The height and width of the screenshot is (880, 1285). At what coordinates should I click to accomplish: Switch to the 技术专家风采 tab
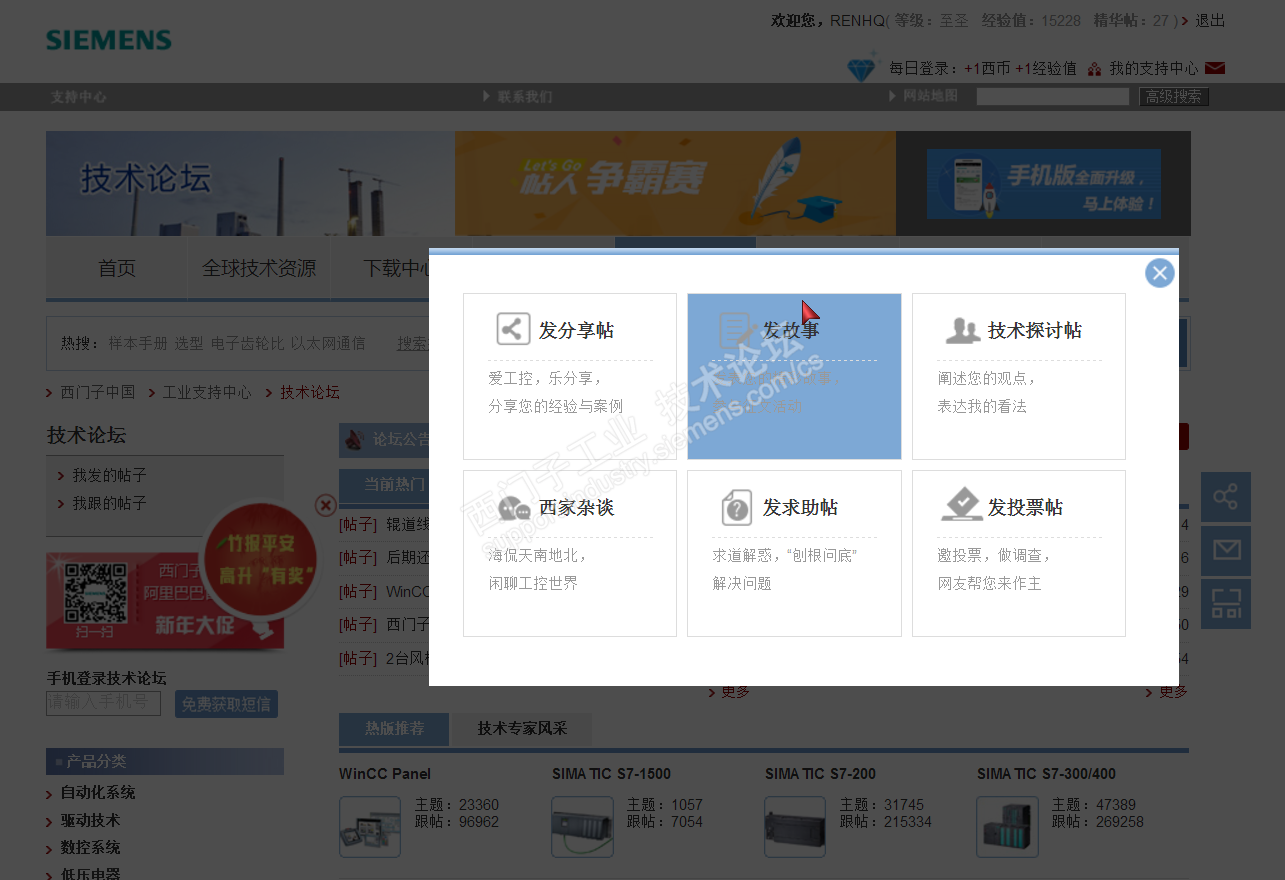(522, 729)
